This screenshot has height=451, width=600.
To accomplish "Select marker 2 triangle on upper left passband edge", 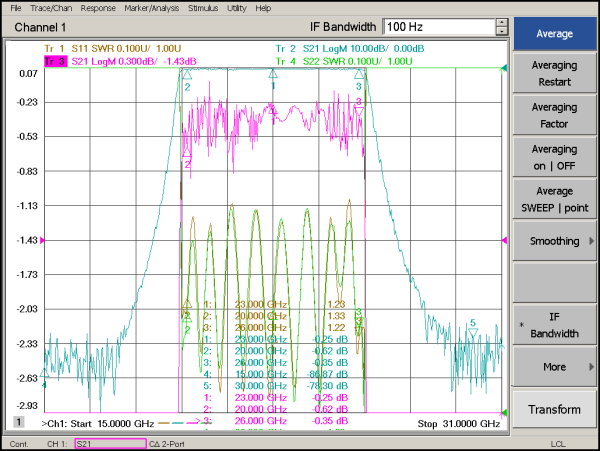I will click(x=186, y=75).
